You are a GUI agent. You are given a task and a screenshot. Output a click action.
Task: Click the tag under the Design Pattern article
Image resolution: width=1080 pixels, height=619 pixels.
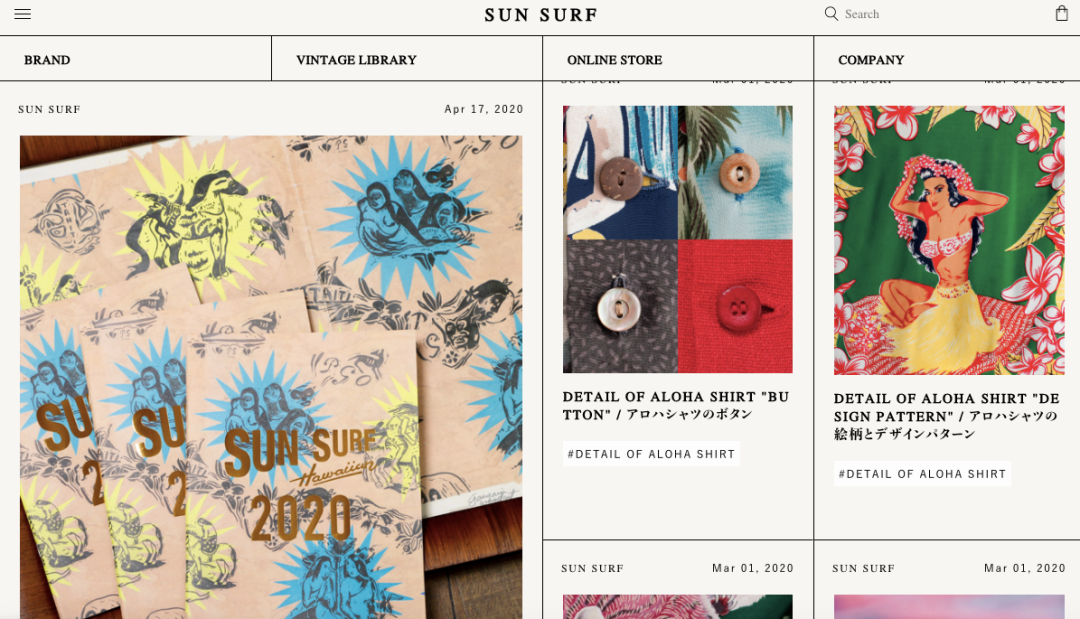click(x=922, y=474)
